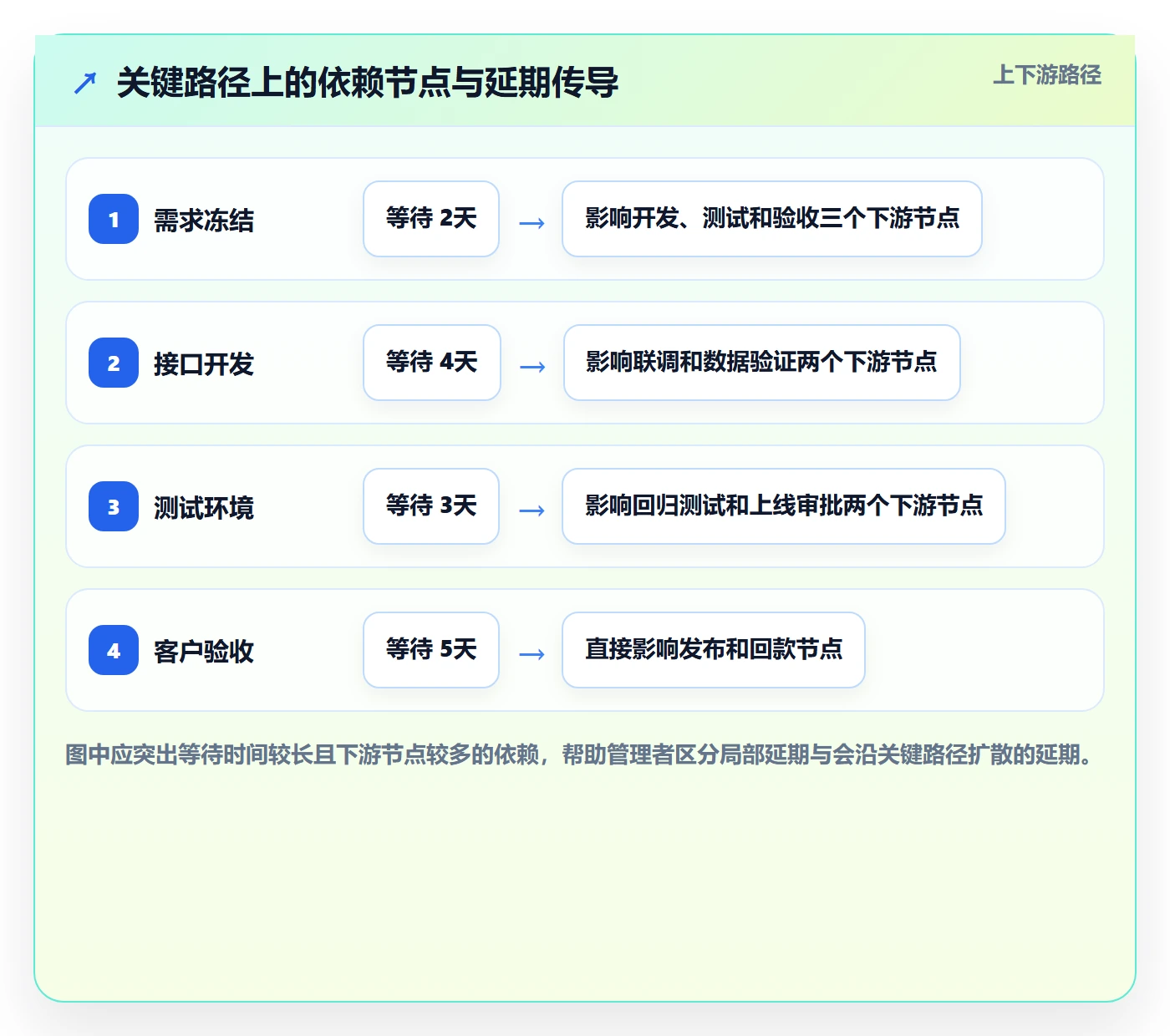This screenshot has width=1170, height=1036.
Task: Click the 等待 4天 pill
Action: [x=432, y=363]
